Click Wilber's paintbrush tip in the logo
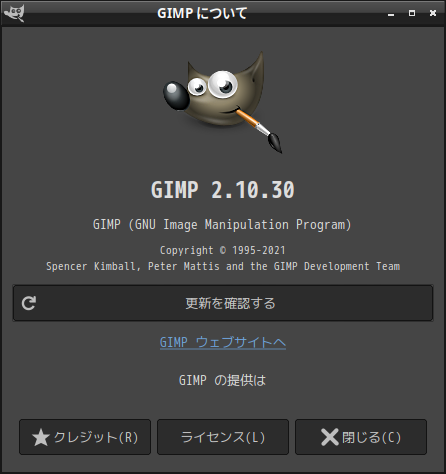This screenshot has width=446, height=474. [275, 142]
